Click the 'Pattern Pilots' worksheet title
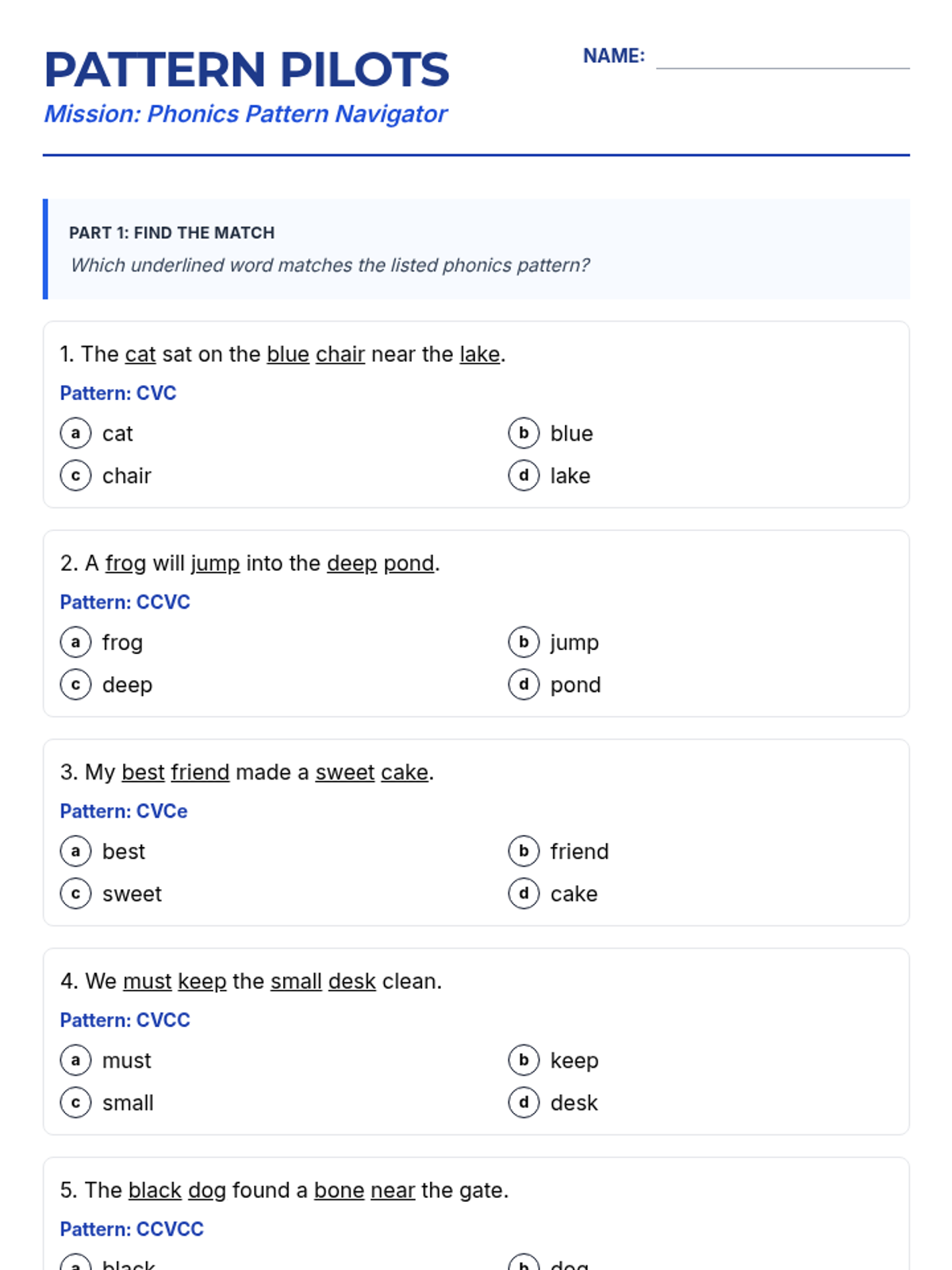The image size is (952, 1270). point(247,70)
